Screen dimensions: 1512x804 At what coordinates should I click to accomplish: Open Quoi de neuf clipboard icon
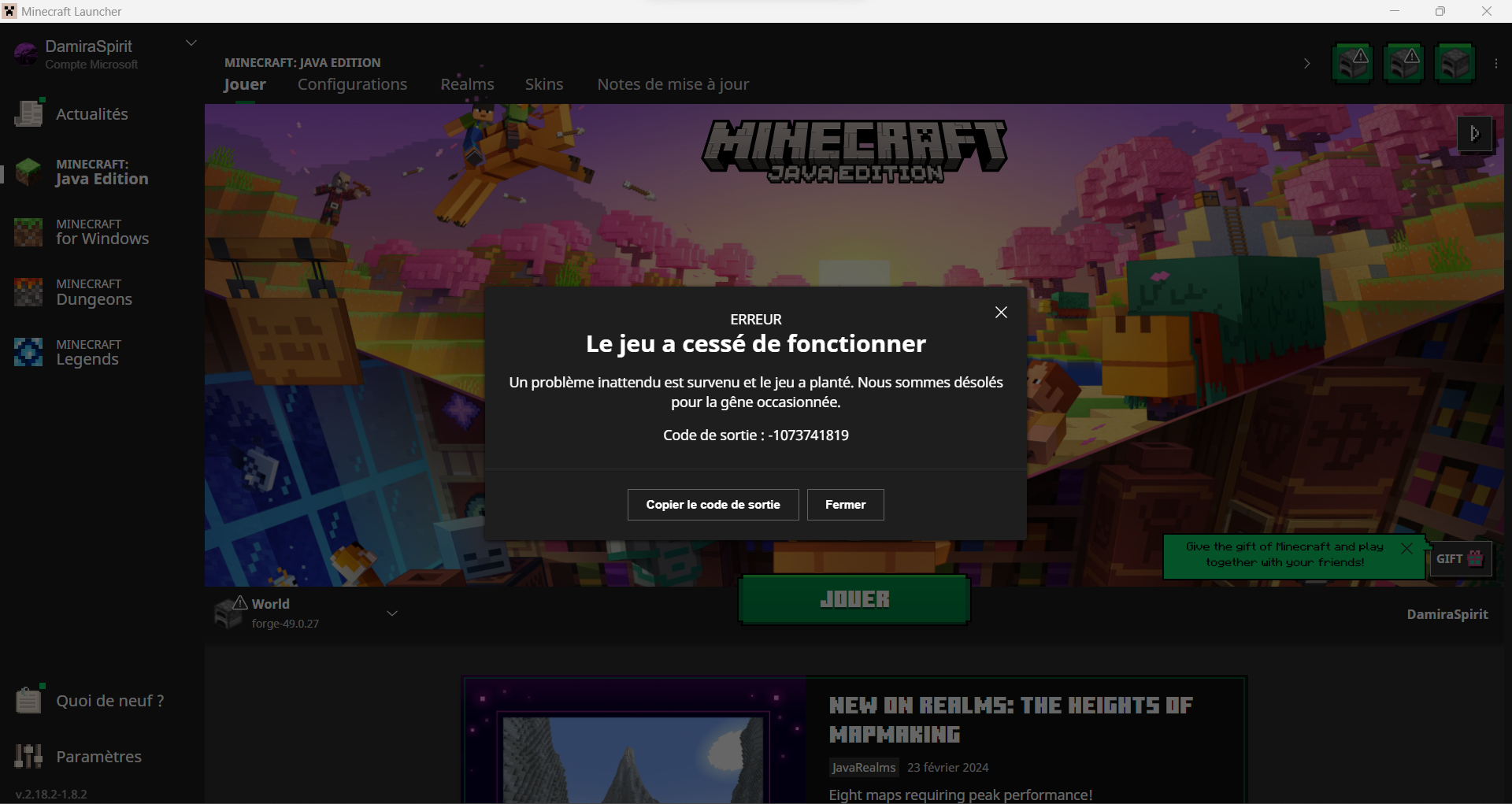(28, 699)
